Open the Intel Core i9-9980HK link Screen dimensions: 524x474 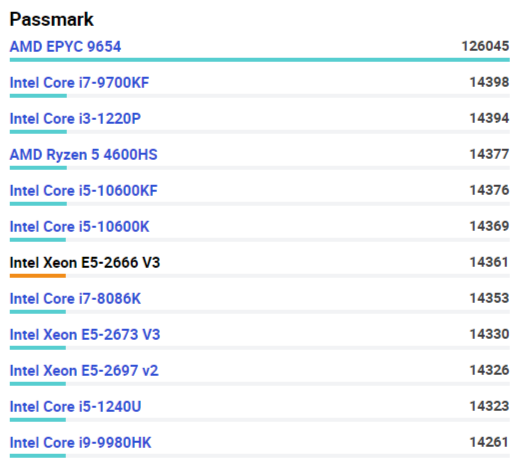[x=80, y=443]
